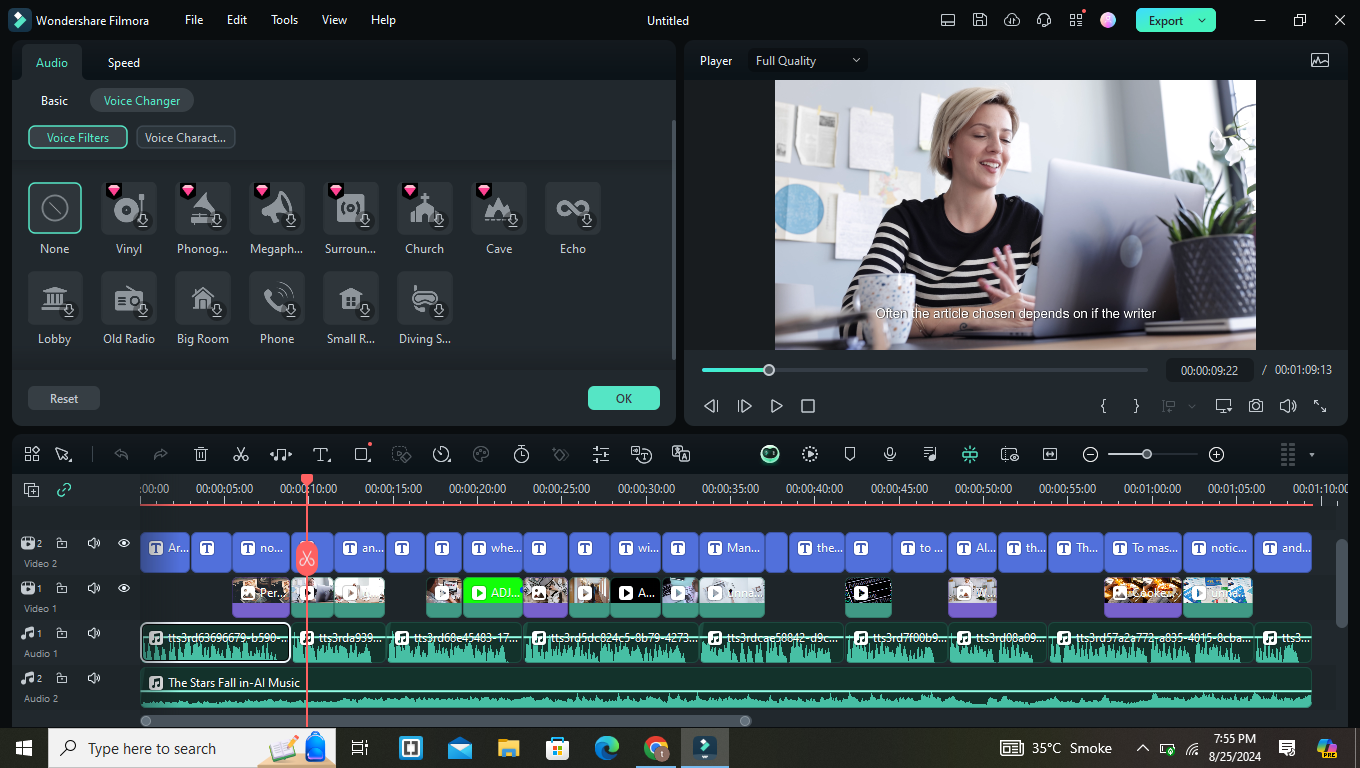Zoom in timeline with plus button
Image resolution: width=1360 pixels, height=768 pixels.
[x=1216, y=454]
